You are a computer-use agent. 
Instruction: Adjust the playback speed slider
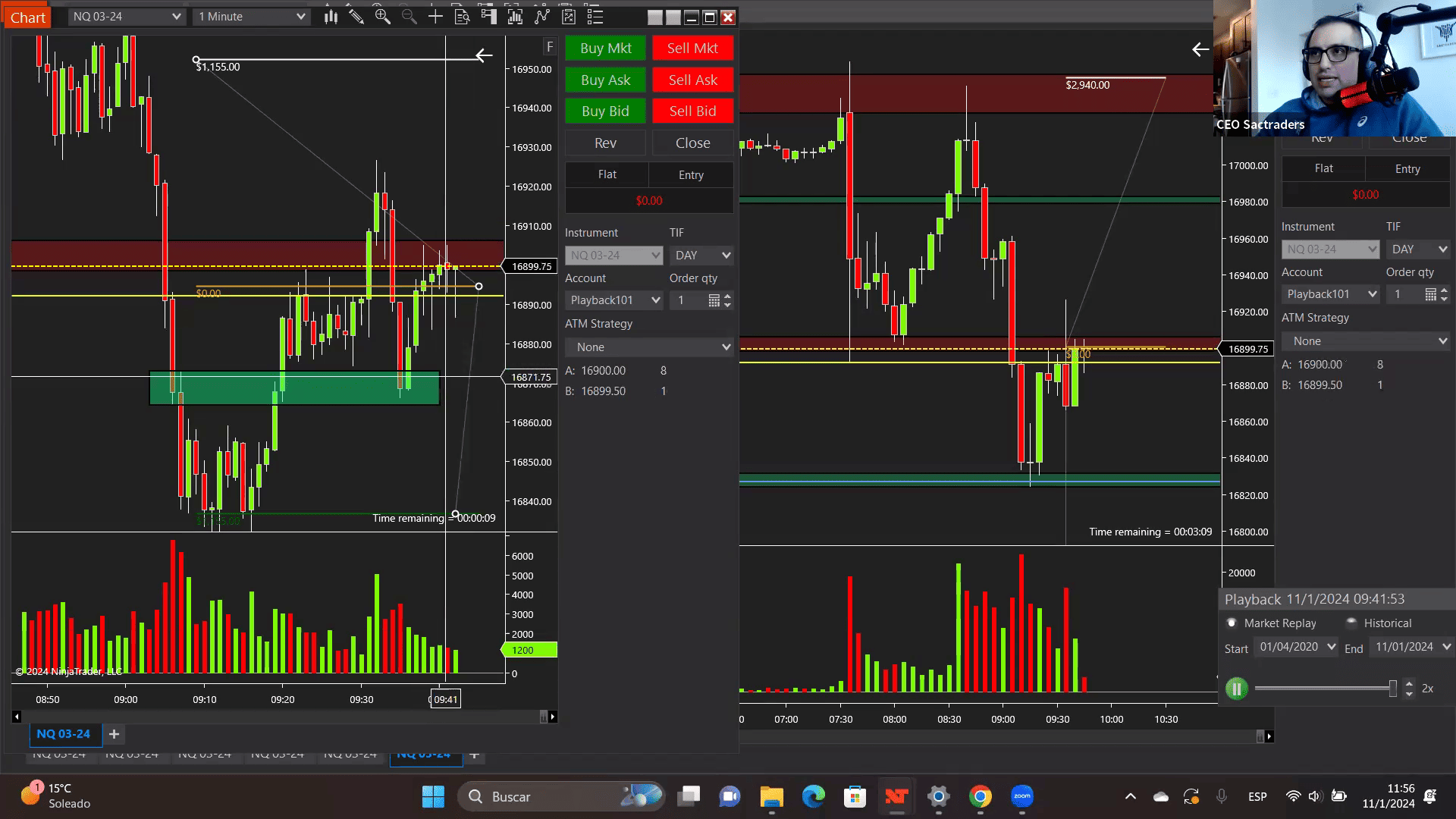[1392, 689]
